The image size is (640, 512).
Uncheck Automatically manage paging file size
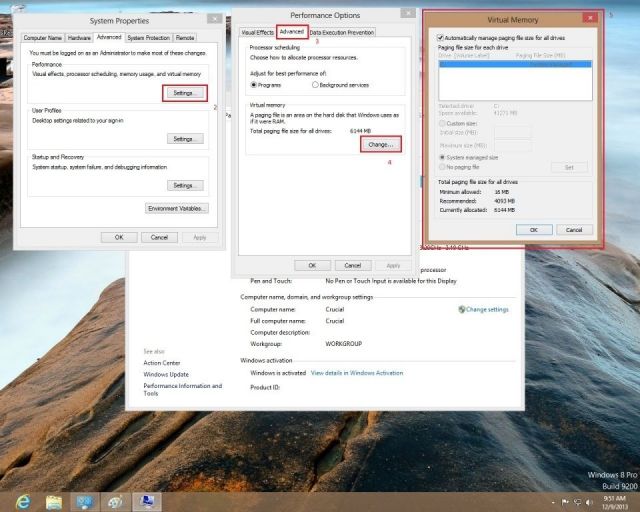click(442, 37)
